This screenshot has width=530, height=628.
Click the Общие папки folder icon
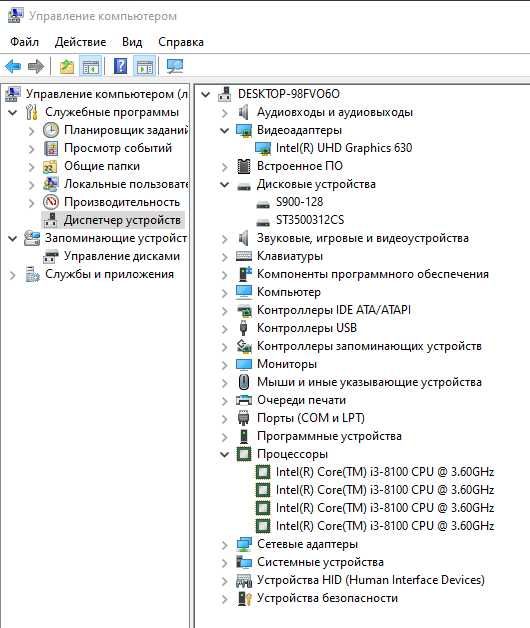point(50,166)
